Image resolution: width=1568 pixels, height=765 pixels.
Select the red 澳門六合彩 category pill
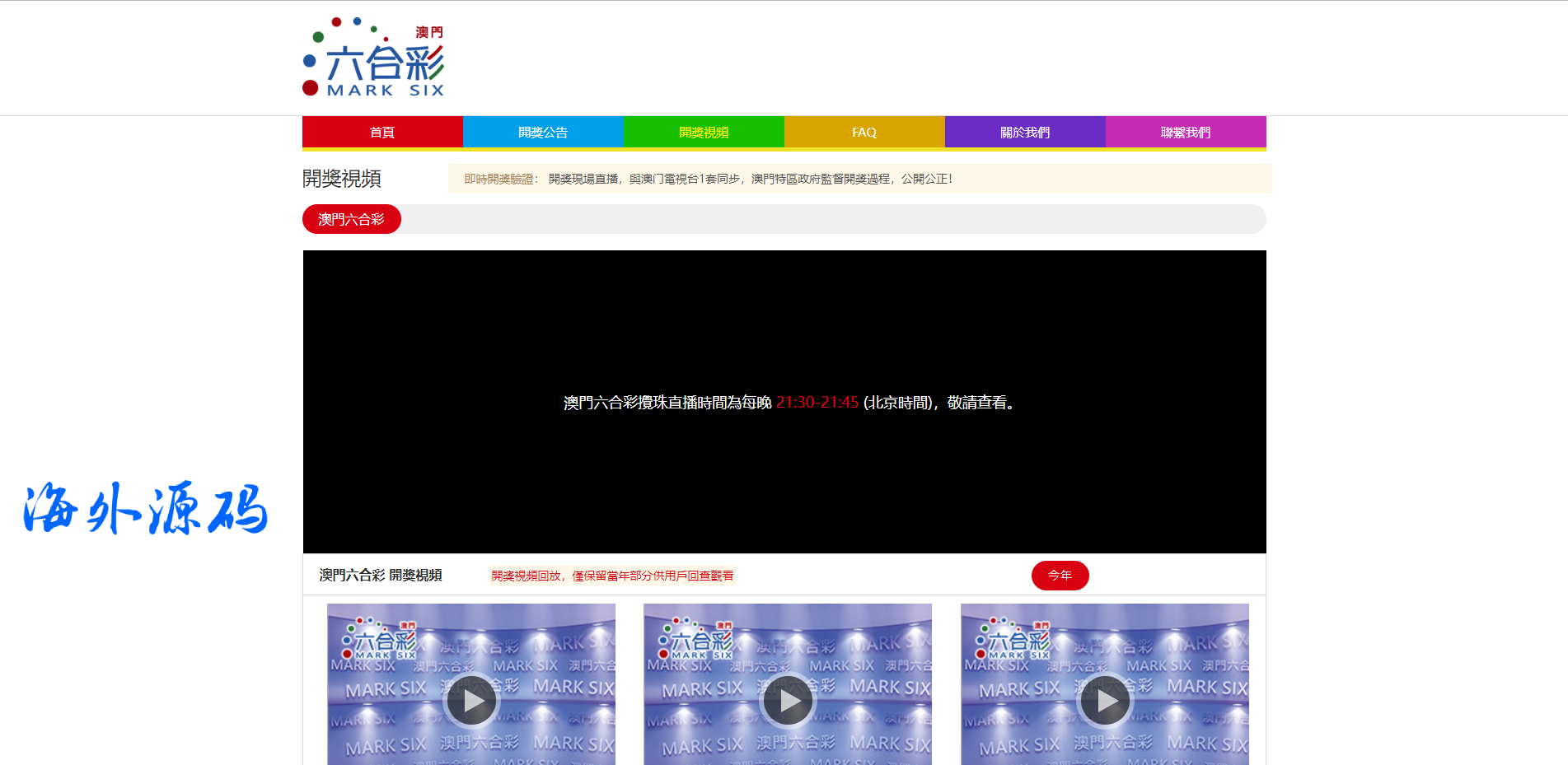tap(352, 219)
